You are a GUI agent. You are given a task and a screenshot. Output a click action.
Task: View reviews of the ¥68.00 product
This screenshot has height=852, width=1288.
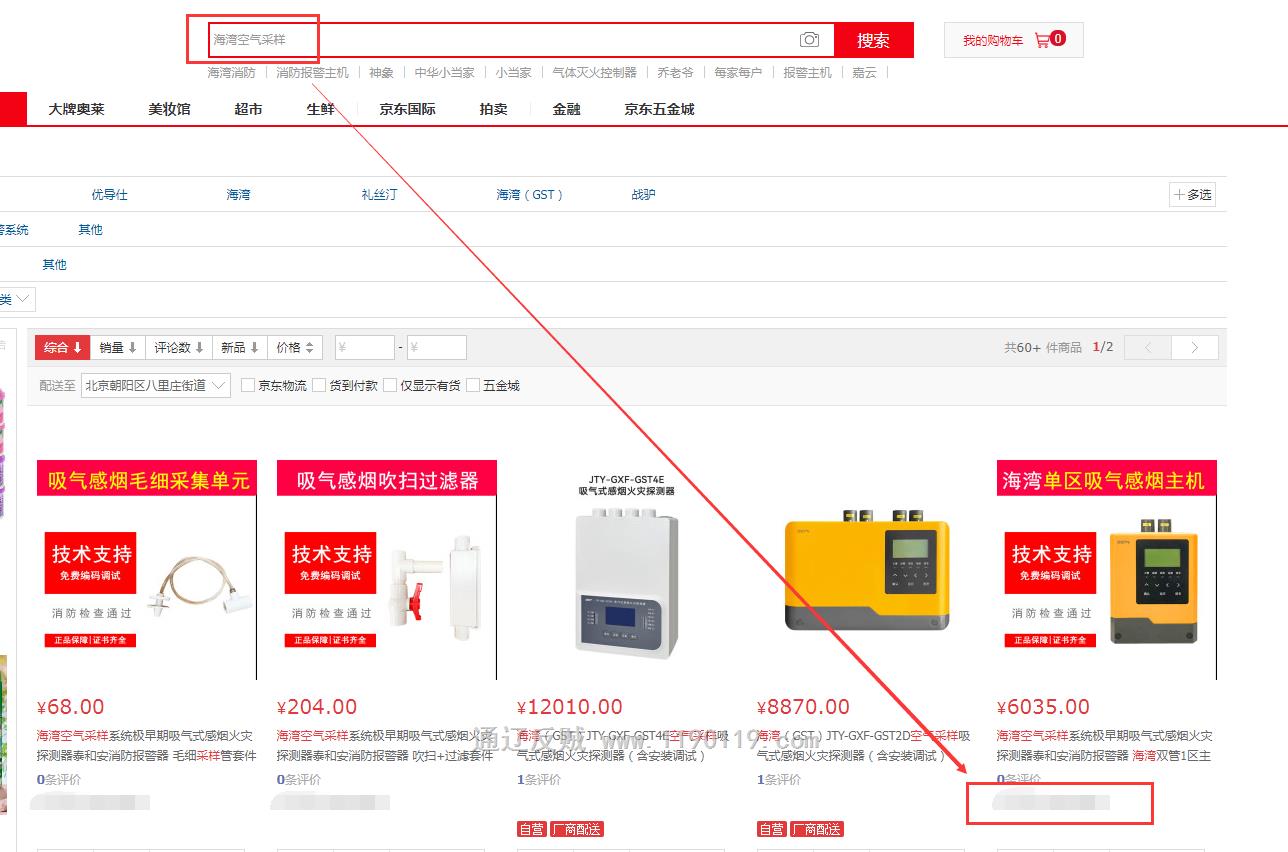tap(59, 780)
